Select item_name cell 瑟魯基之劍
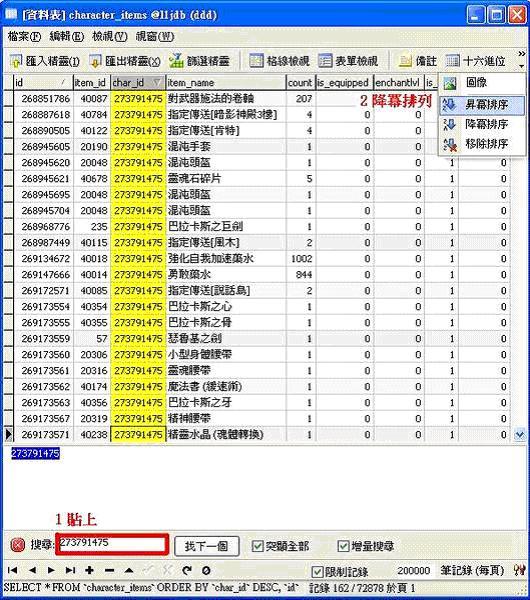 coord(226,339)
